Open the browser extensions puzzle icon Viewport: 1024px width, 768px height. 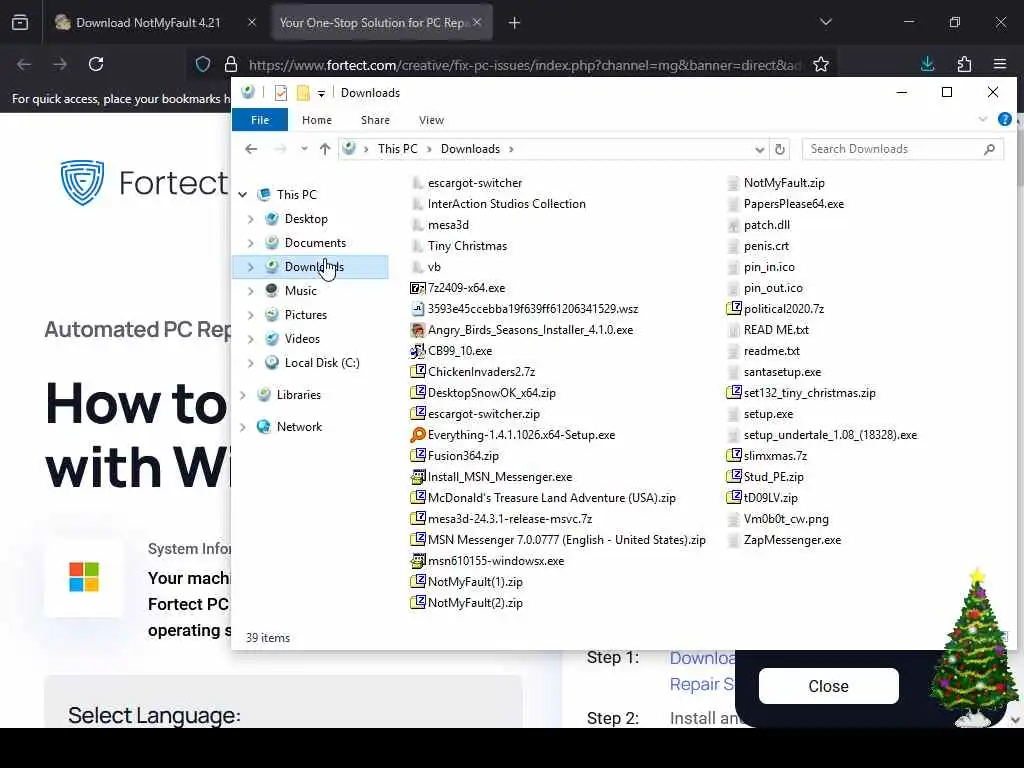coord(964,64)
